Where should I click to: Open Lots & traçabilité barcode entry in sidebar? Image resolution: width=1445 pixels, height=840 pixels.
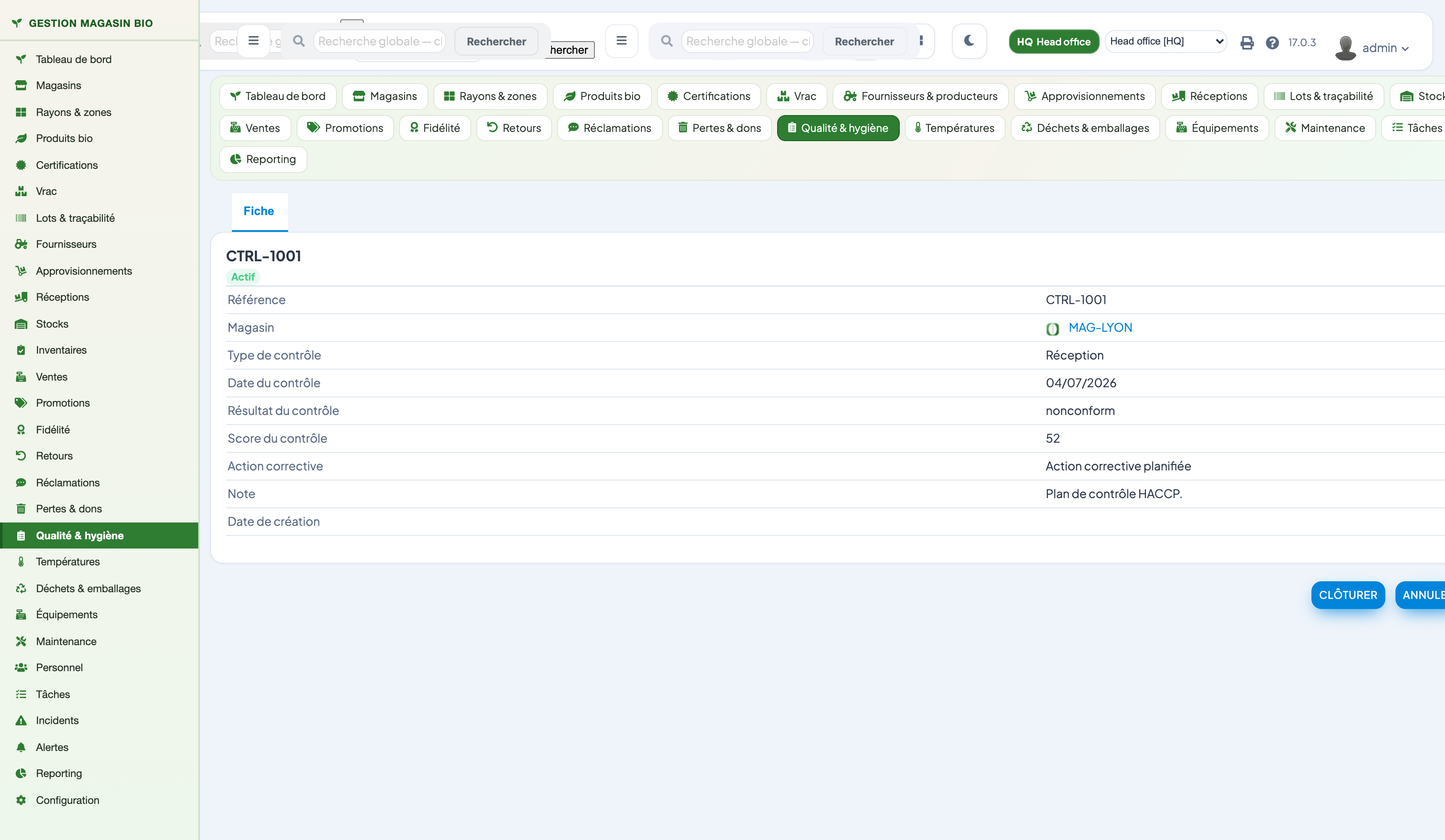(x=99, y=218)
